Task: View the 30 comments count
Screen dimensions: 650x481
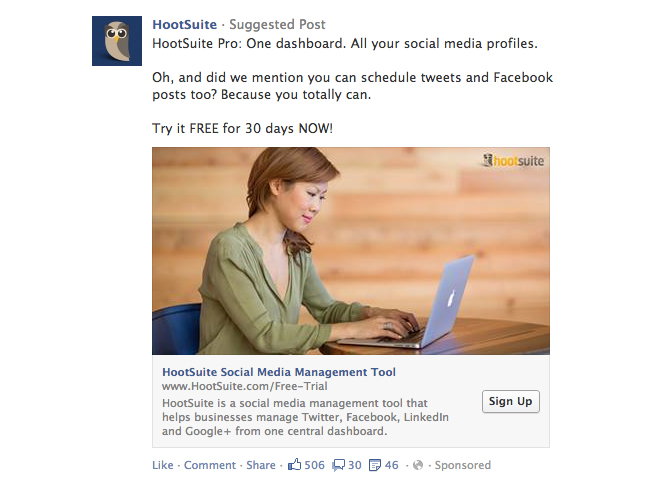Action: (x=354, y=465)
